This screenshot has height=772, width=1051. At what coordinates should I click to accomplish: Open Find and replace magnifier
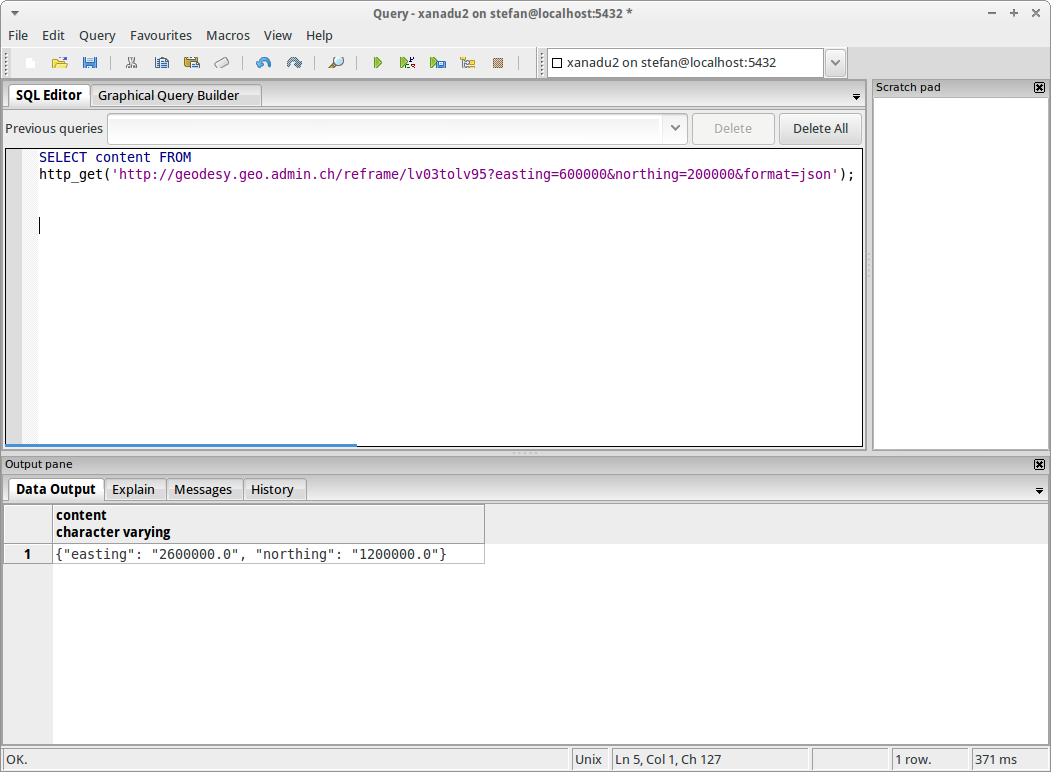tap(336, 63)
